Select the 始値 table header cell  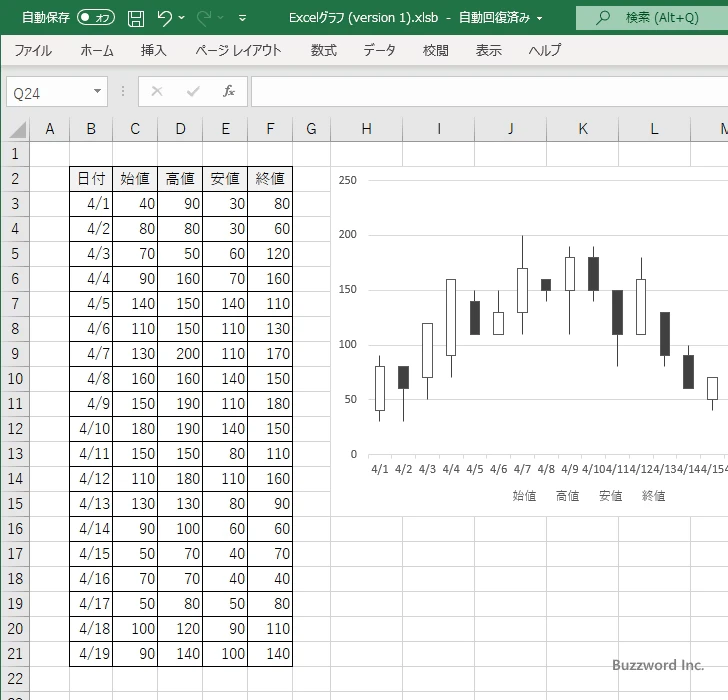pyautogui.click(x=135, y=179)
